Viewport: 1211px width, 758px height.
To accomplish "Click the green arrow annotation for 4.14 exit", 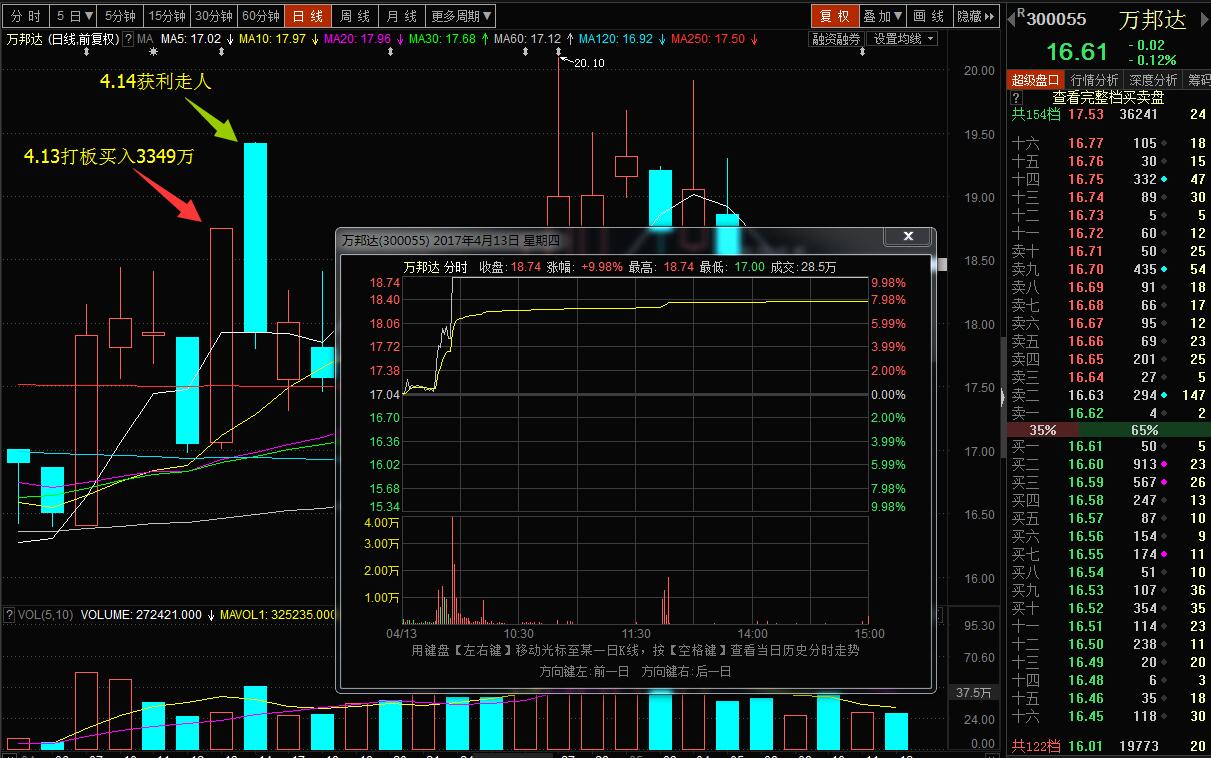I will (x=217, y=118).
